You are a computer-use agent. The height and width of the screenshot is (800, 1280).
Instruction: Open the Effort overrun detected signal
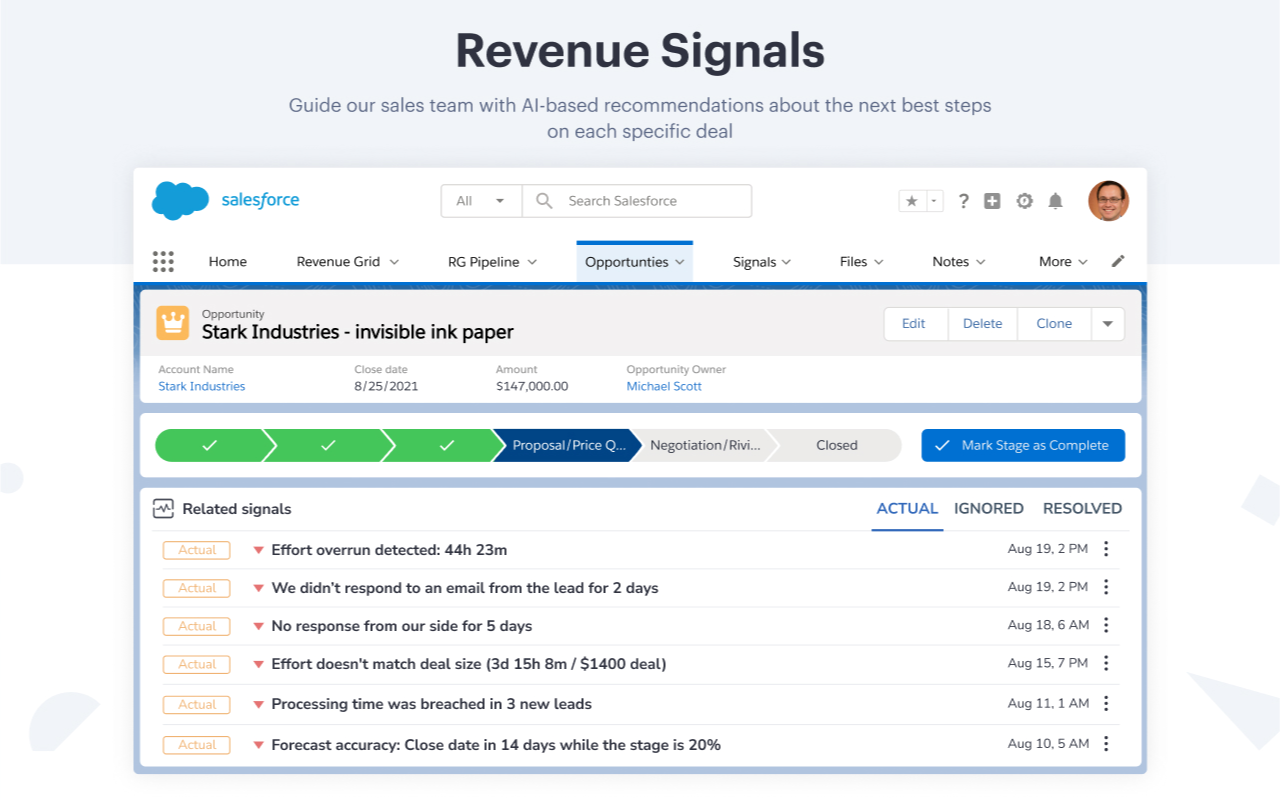389,550
